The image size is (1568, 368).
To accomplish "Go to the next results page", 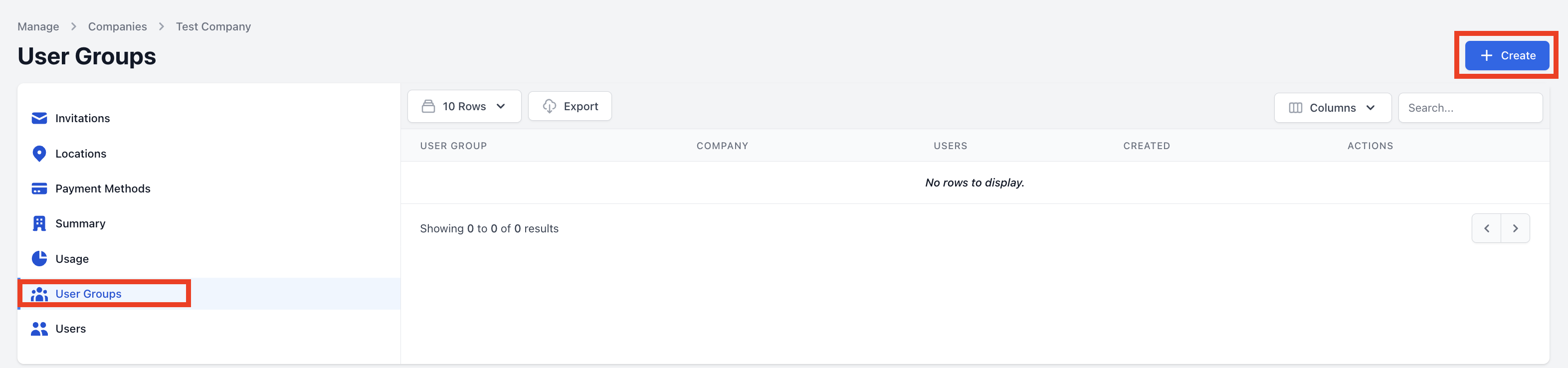I will tap(1515, 228).
